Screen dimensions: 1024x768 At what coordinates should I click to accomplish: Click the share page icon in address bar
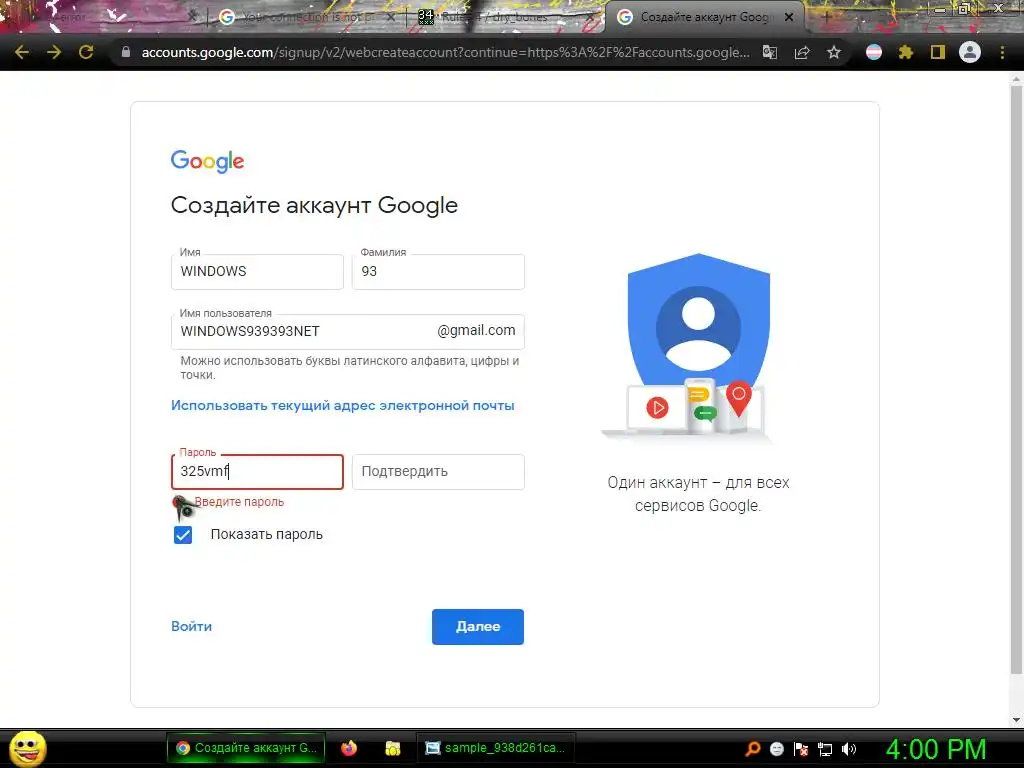802,52
